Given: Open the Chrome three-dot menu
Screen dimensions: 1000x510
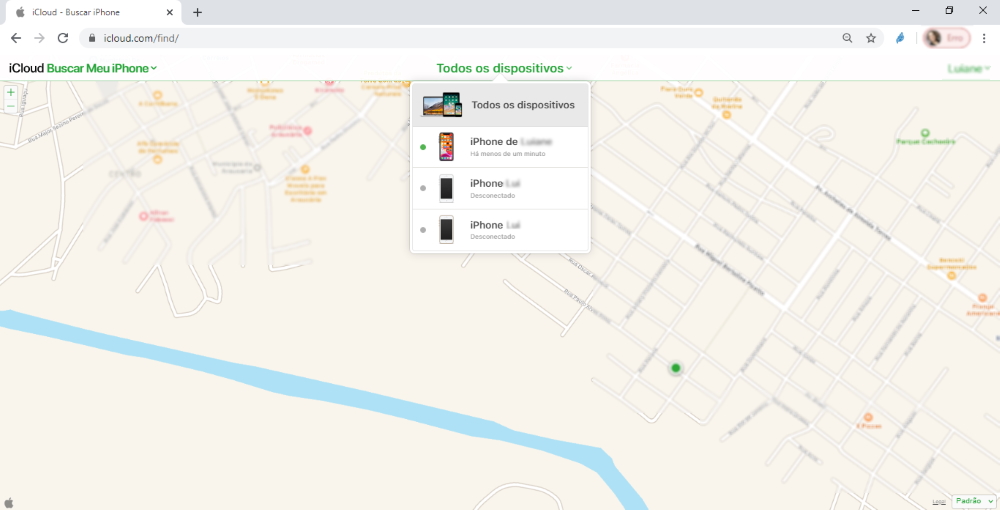Looking at the screenshot, I should pos(984,38).
